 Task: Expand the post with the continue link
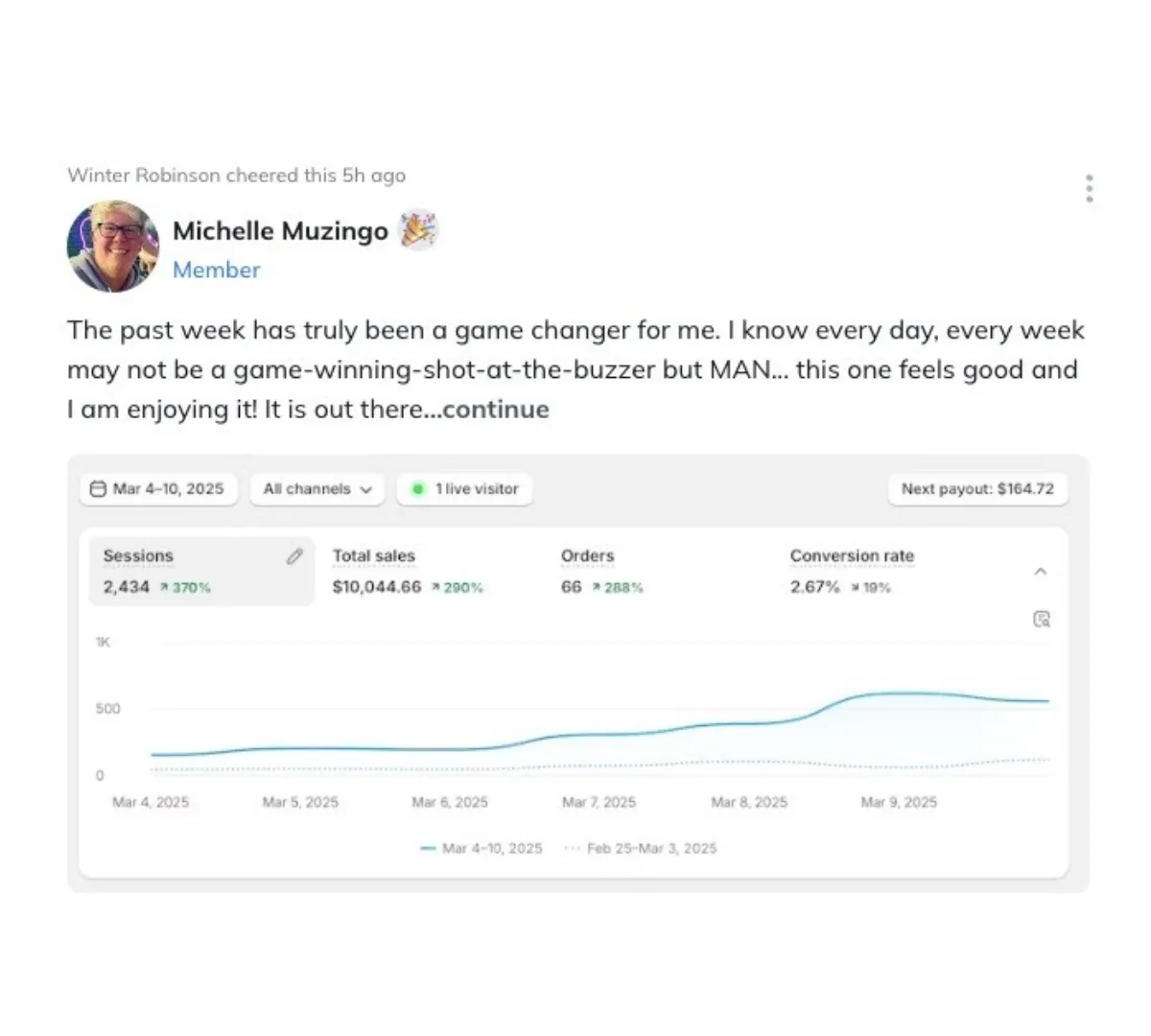point(496,410)
